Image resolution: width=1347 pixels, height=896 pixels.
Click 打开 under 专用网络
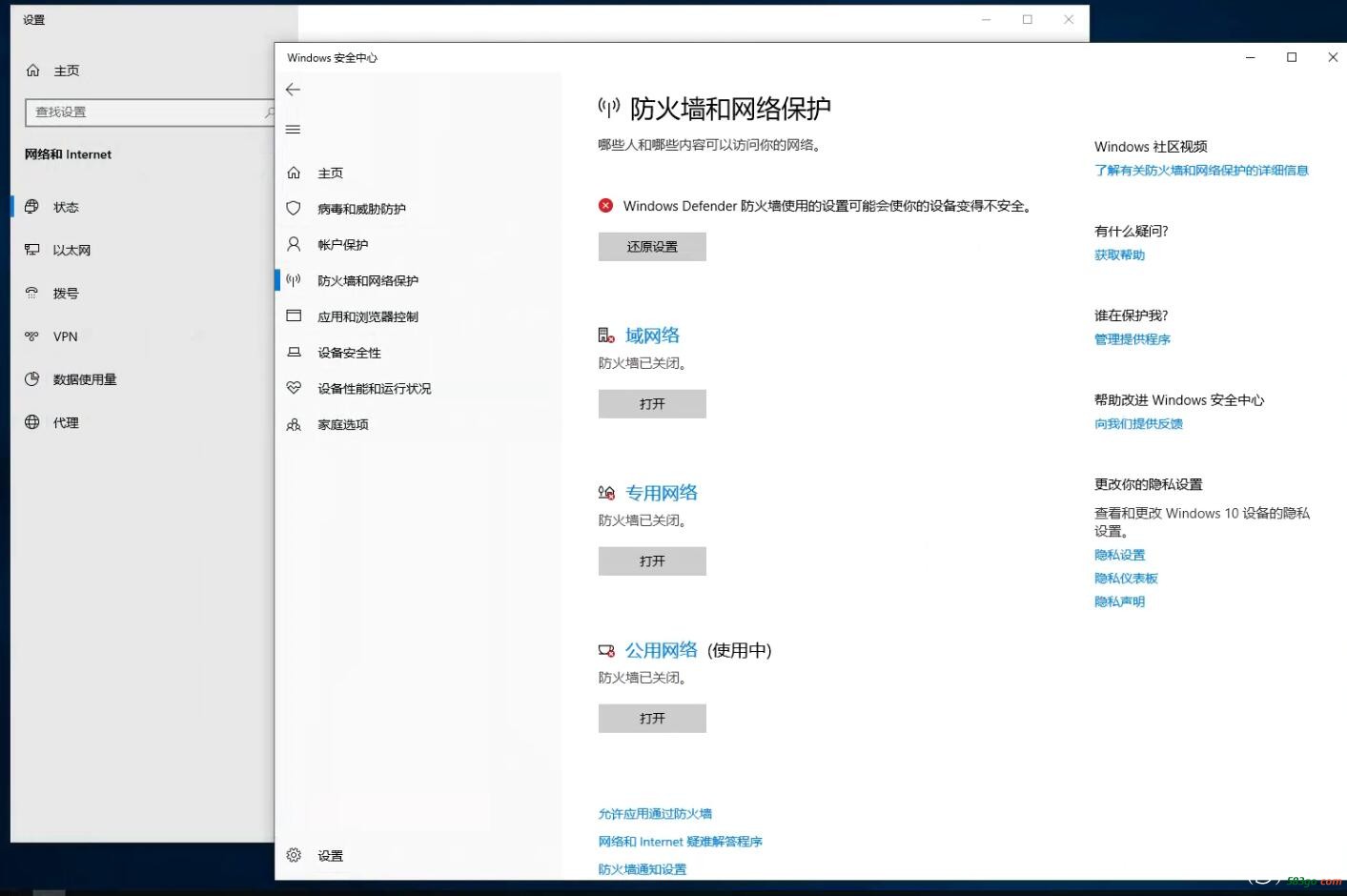pyautogui.click(x=652, y=561)
